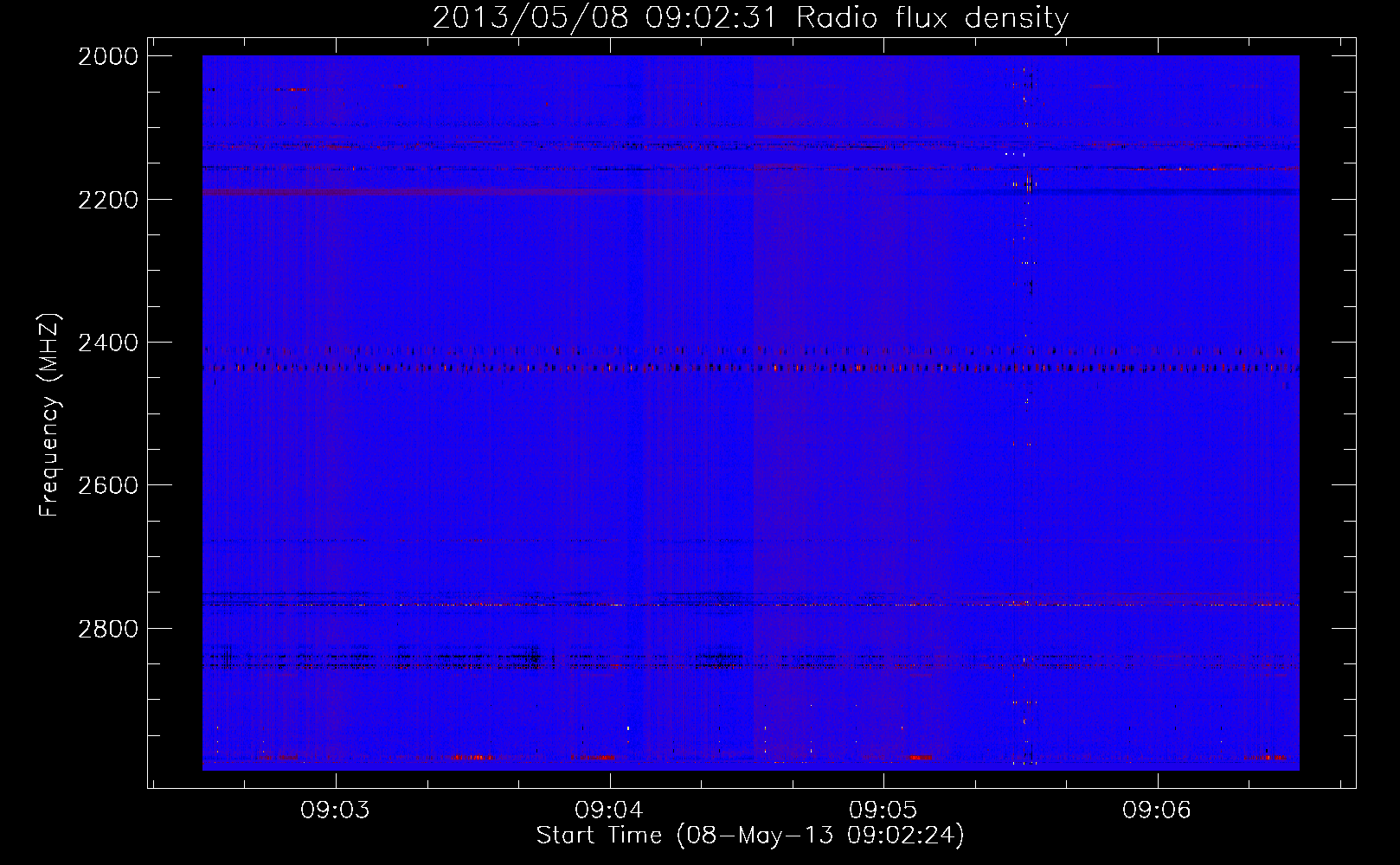Click the 09:05 time tick label
This screenshot has width=1400, height=865.
tap(883, 810)
